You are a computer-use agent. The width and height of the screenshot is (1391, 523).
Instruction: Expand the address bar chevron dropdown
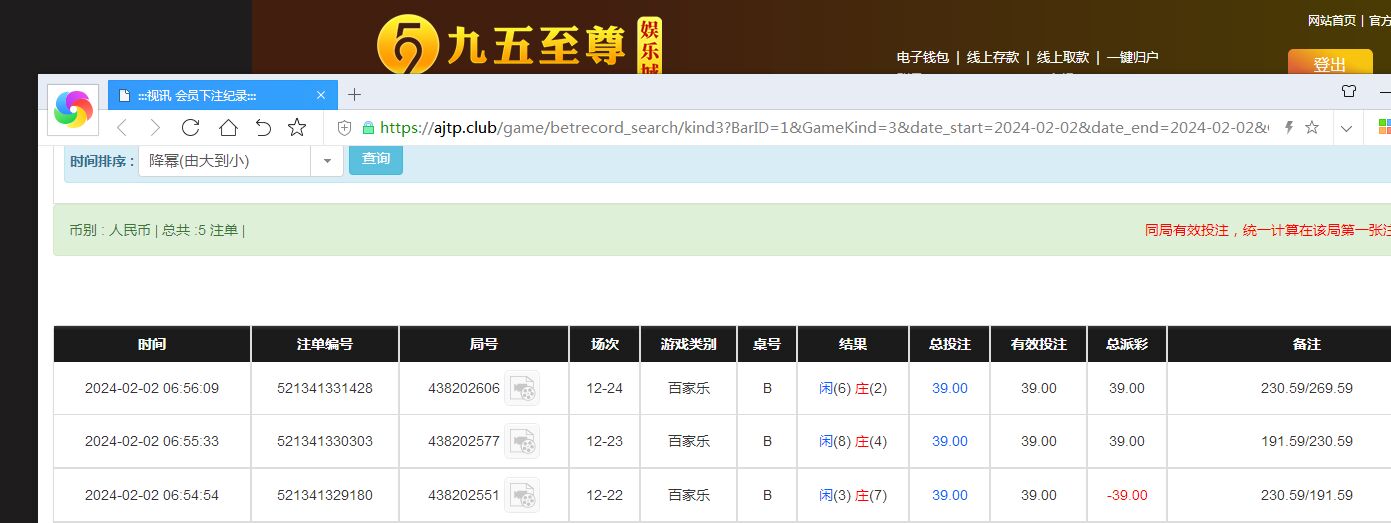1346,128
